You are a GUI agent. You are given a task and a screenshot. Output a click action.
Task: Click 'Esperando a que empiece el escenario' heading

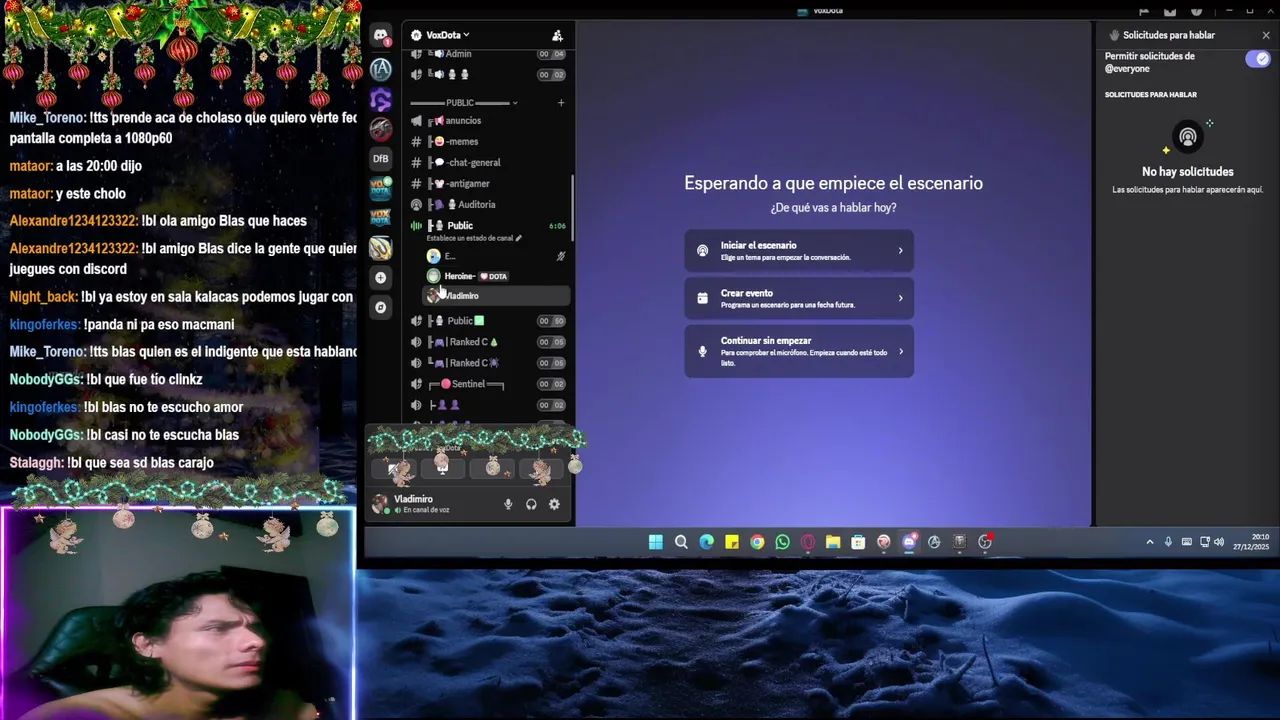833,183
